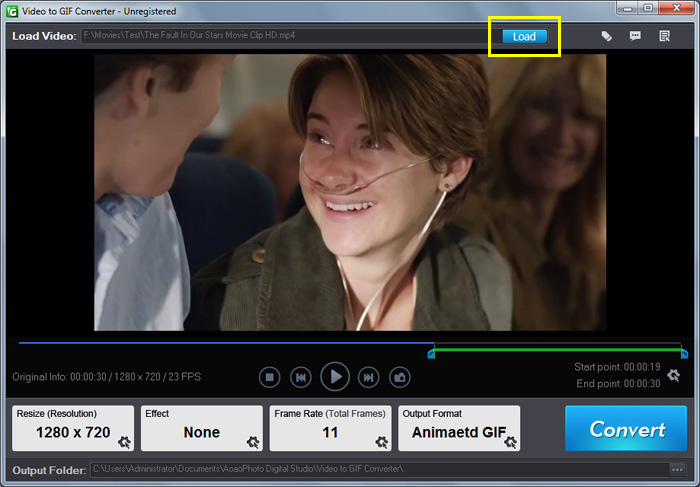This screenshot has width=700, height=487.
Task: Open Effect gear settings
Action: (x=253, y=442)
